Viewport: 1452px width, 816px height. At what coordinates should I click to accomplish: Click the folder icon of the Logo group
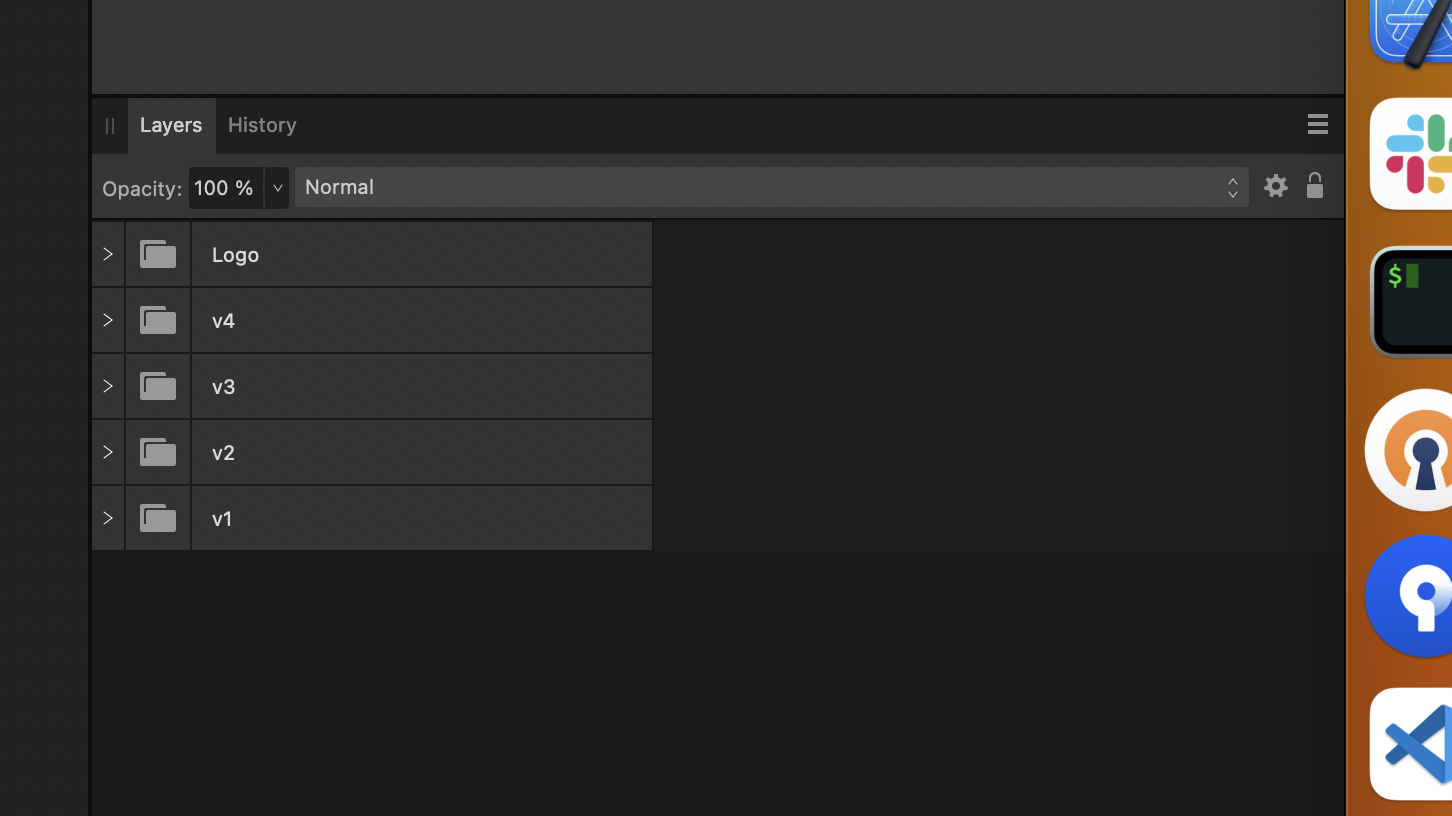click(x=158, y=254)
